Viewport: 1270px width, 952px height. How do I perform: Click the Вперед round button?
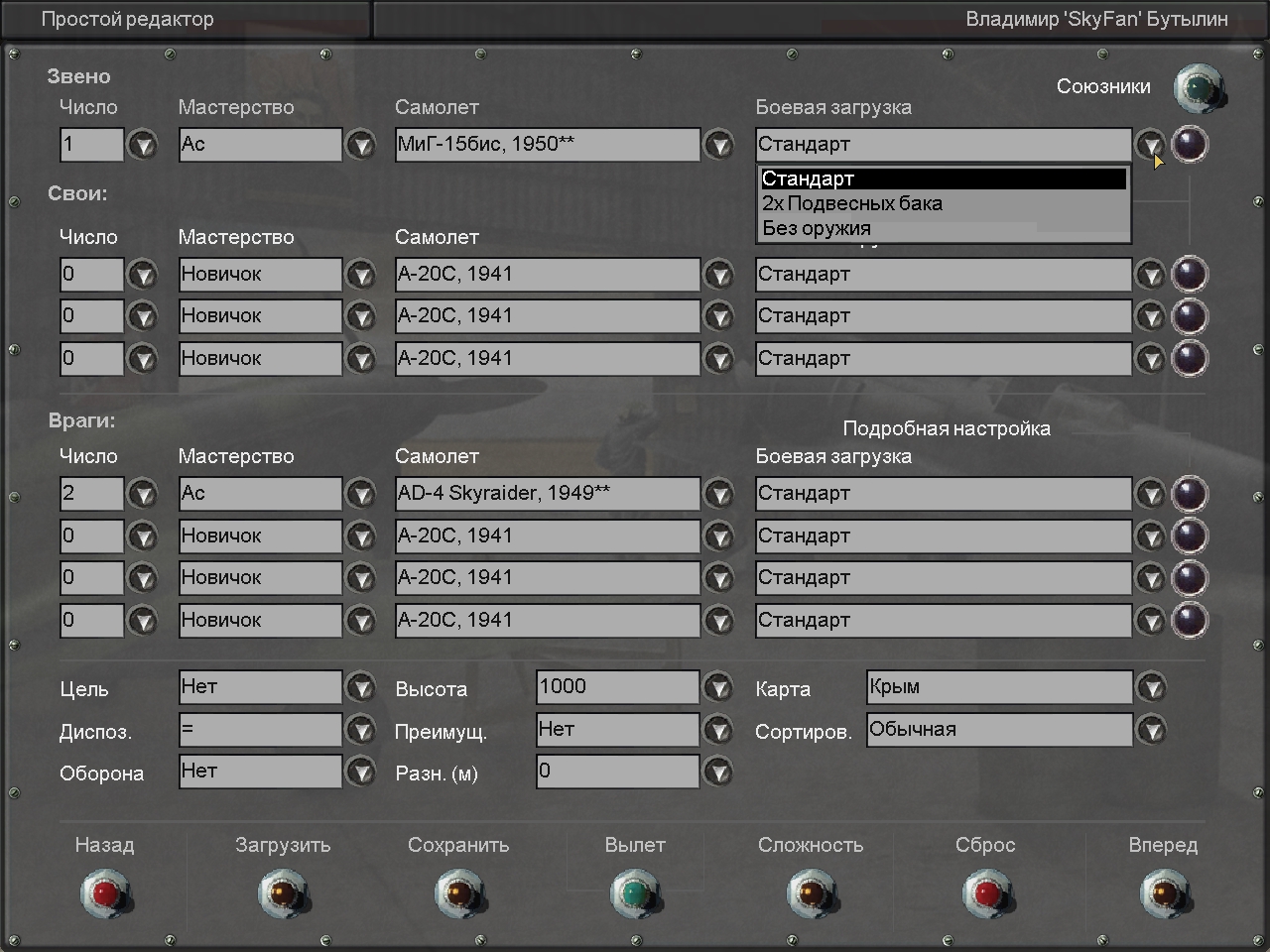pos(1164,893)
